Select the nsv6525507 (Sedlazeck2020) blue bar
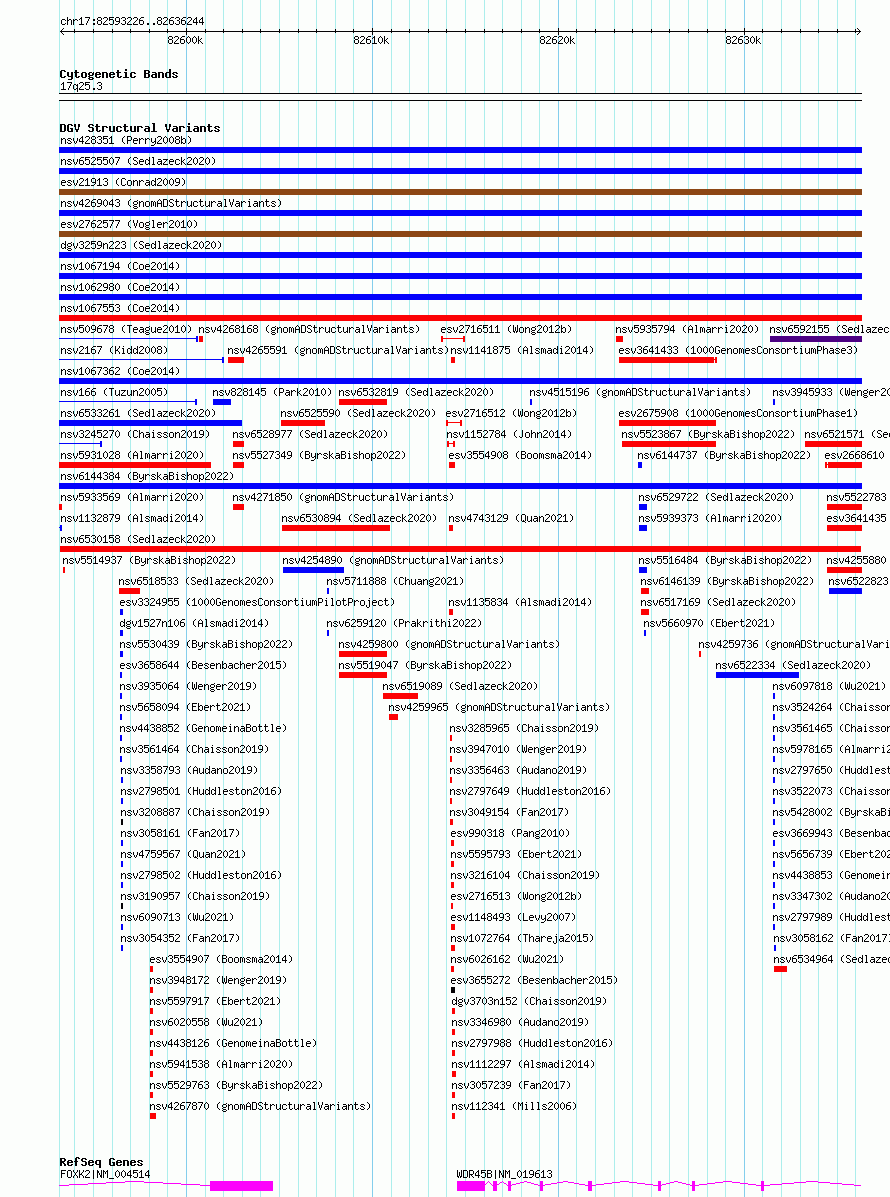890x1197 pixels. [460, 171]
